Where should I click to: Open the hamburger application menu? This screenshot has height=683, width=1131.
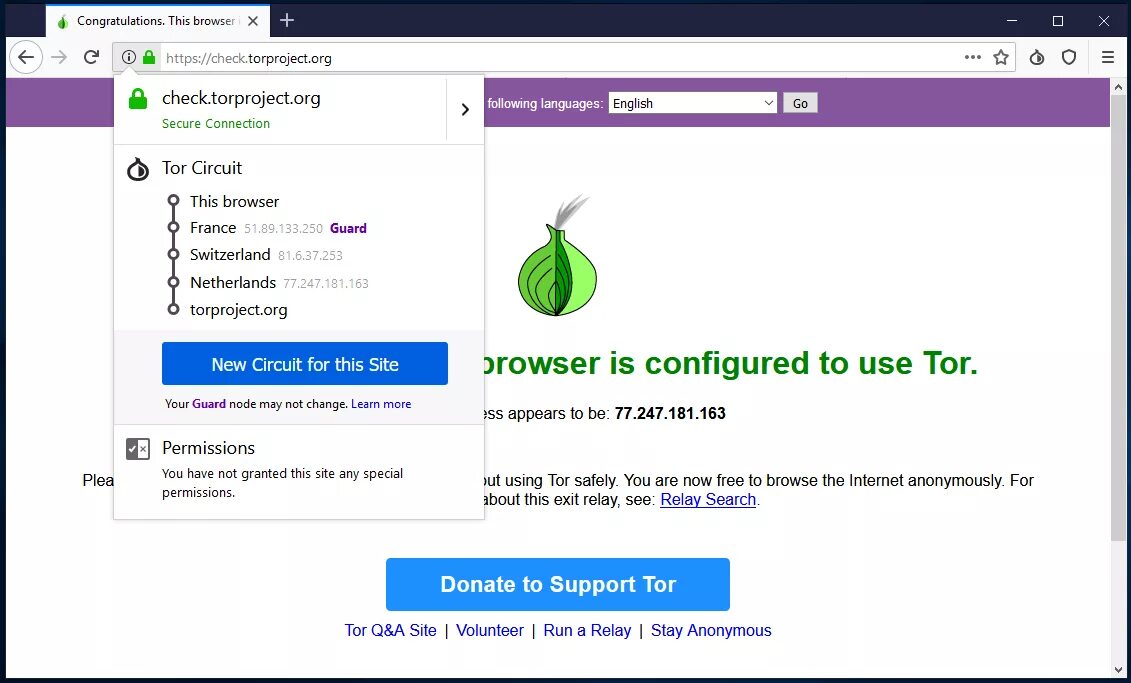[1108, 58]
